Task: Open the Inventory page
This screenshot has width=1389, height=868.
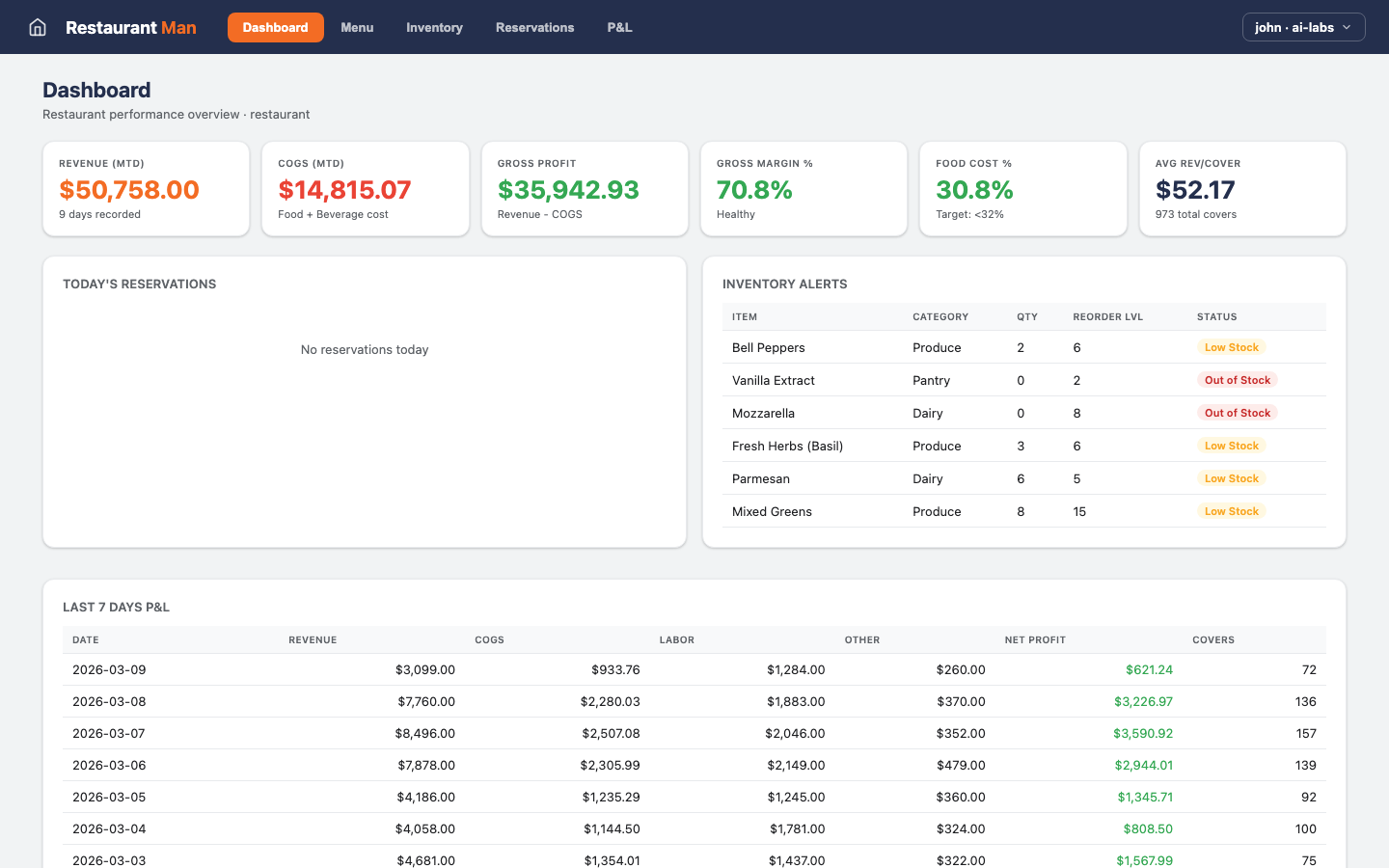Action: (434, 27)
